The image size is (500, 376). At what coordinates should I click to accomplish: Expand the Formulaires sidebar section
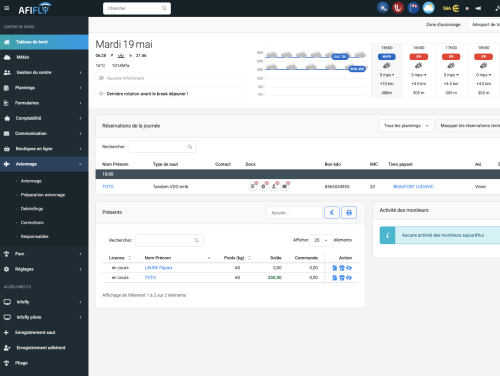[x=44, y=103]
